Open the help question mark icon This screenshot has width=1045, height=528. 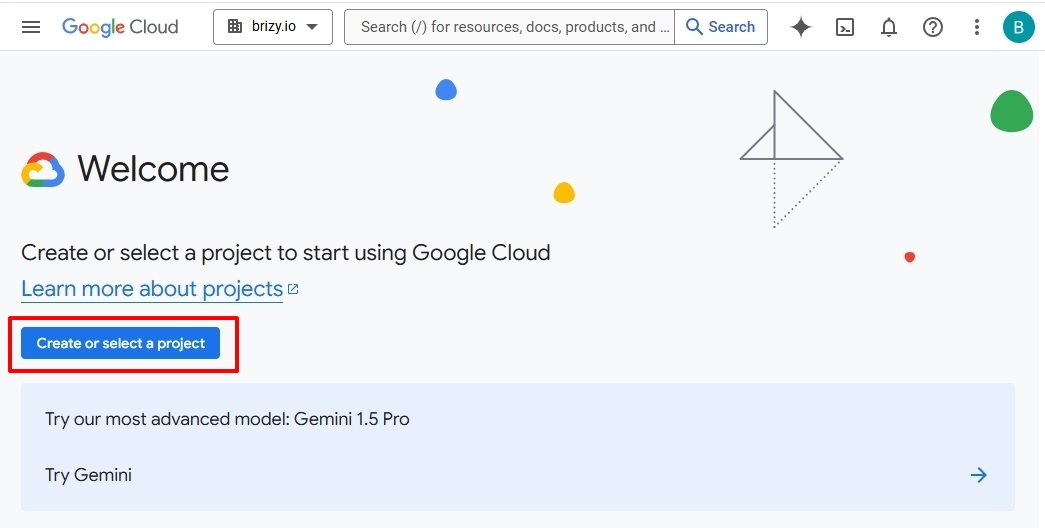click(x=932, y=27)
